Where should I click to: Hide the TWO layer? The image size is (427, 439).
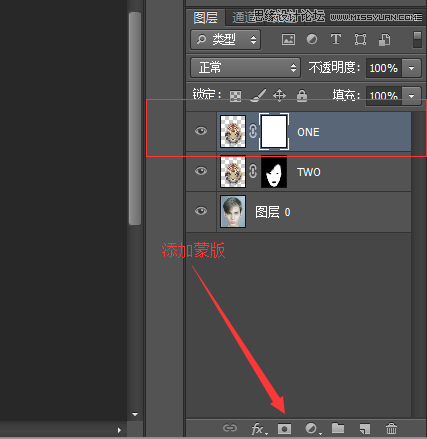tap(201, 171)
